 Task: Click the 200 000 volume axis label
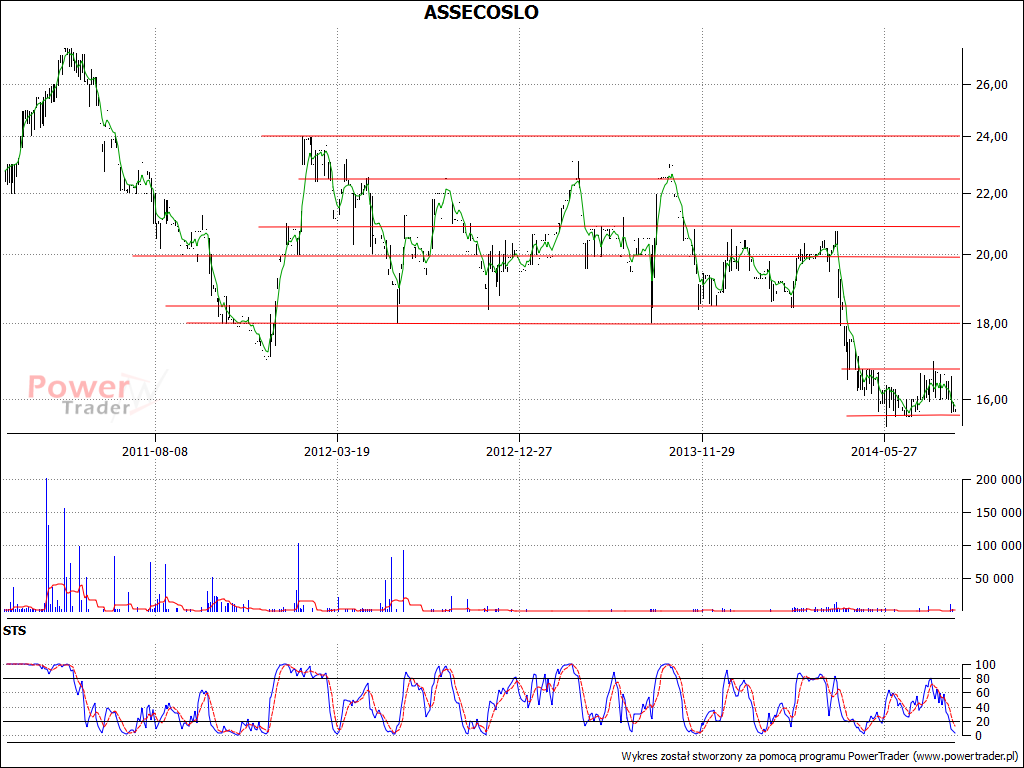point(997,480)
